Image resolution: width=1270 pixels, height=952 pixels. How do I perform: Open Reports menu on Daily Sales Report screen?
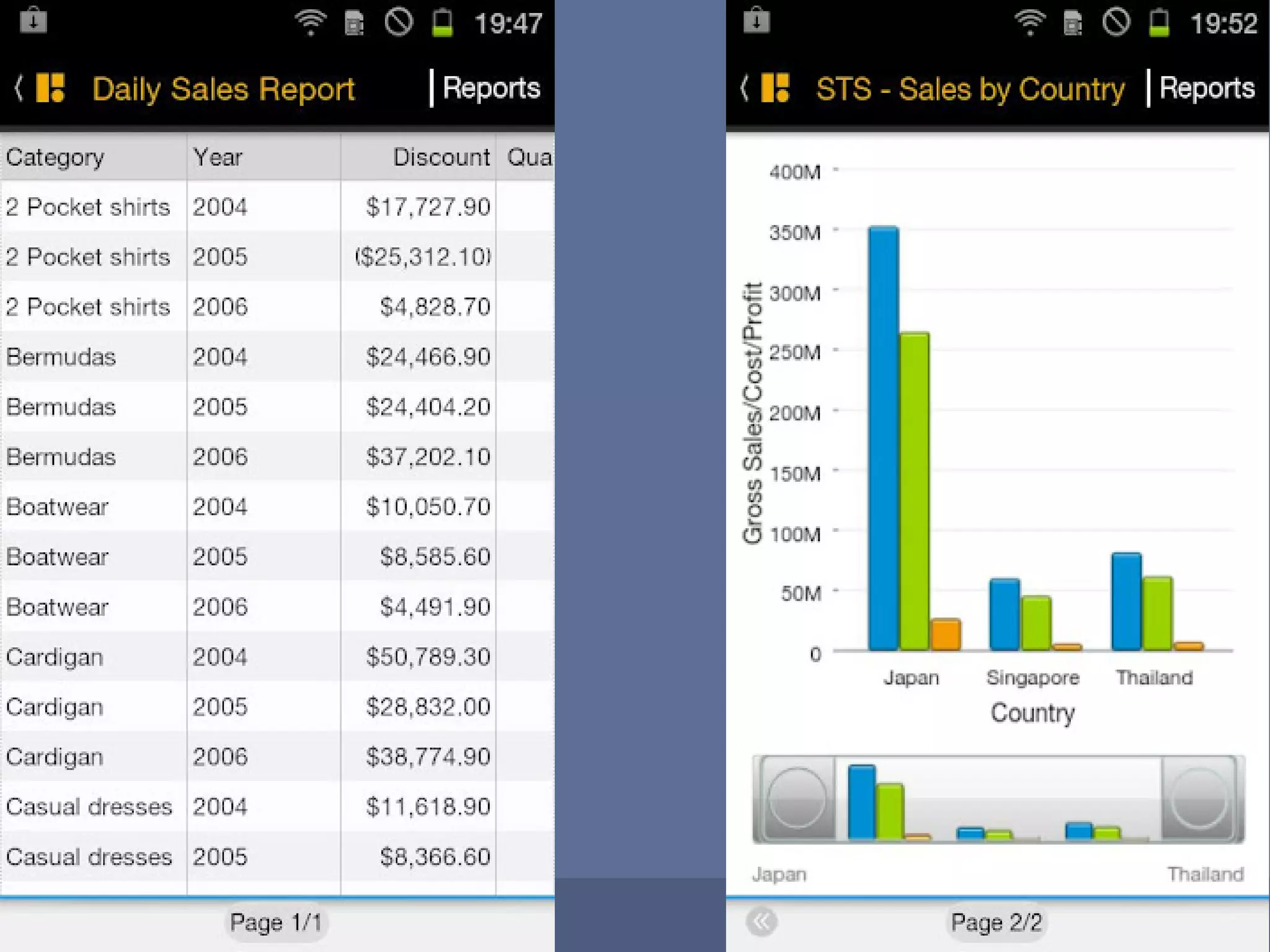(x=491, y=88)
